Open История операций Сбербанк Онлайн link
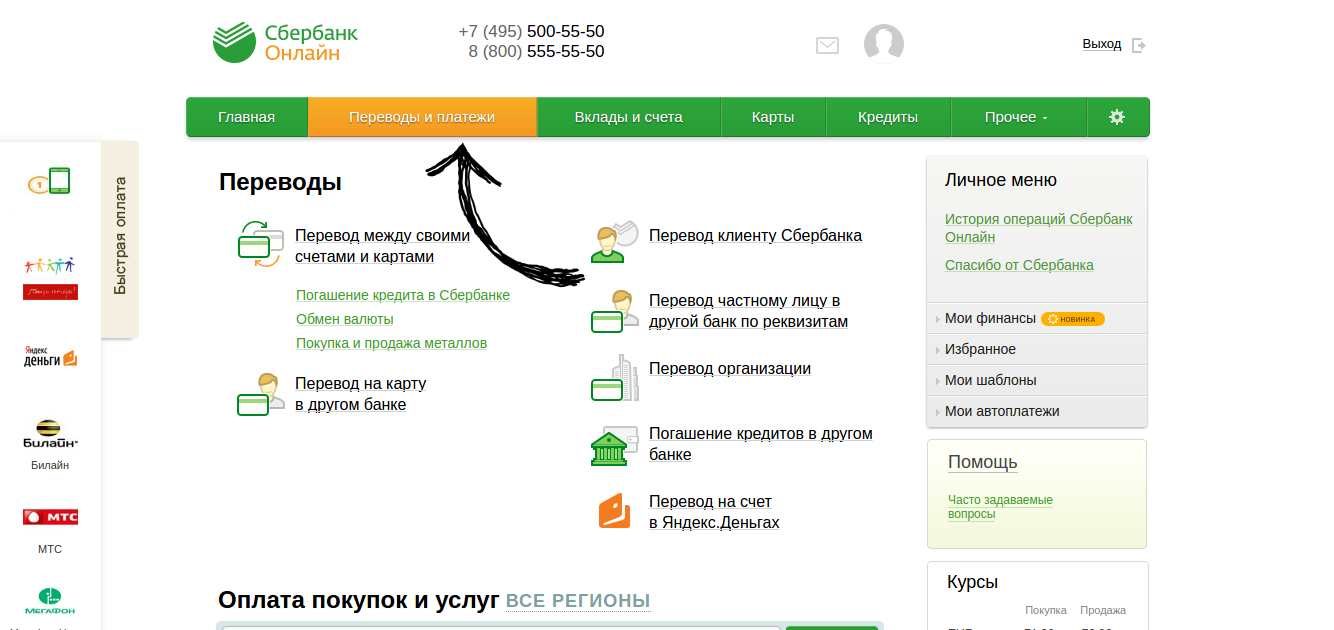This screenshot has width=1334, height=630. [x=1039, y=228]
